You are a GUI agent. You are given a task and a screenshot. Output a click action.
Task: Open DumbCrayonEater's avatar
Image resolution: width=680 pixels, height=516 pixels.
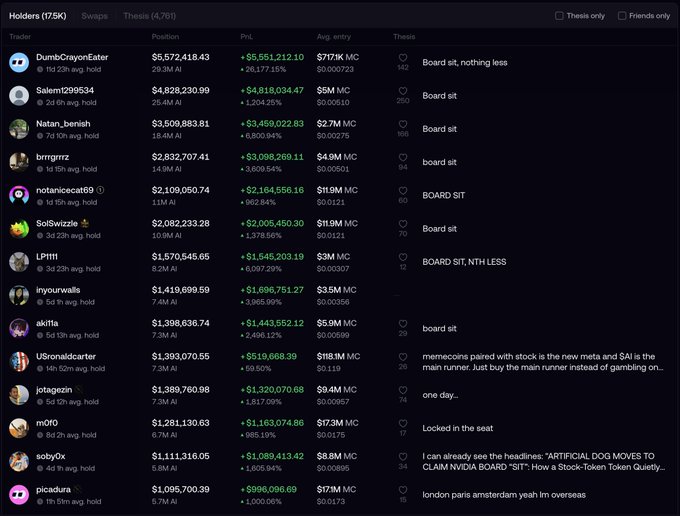pos(19,62)
